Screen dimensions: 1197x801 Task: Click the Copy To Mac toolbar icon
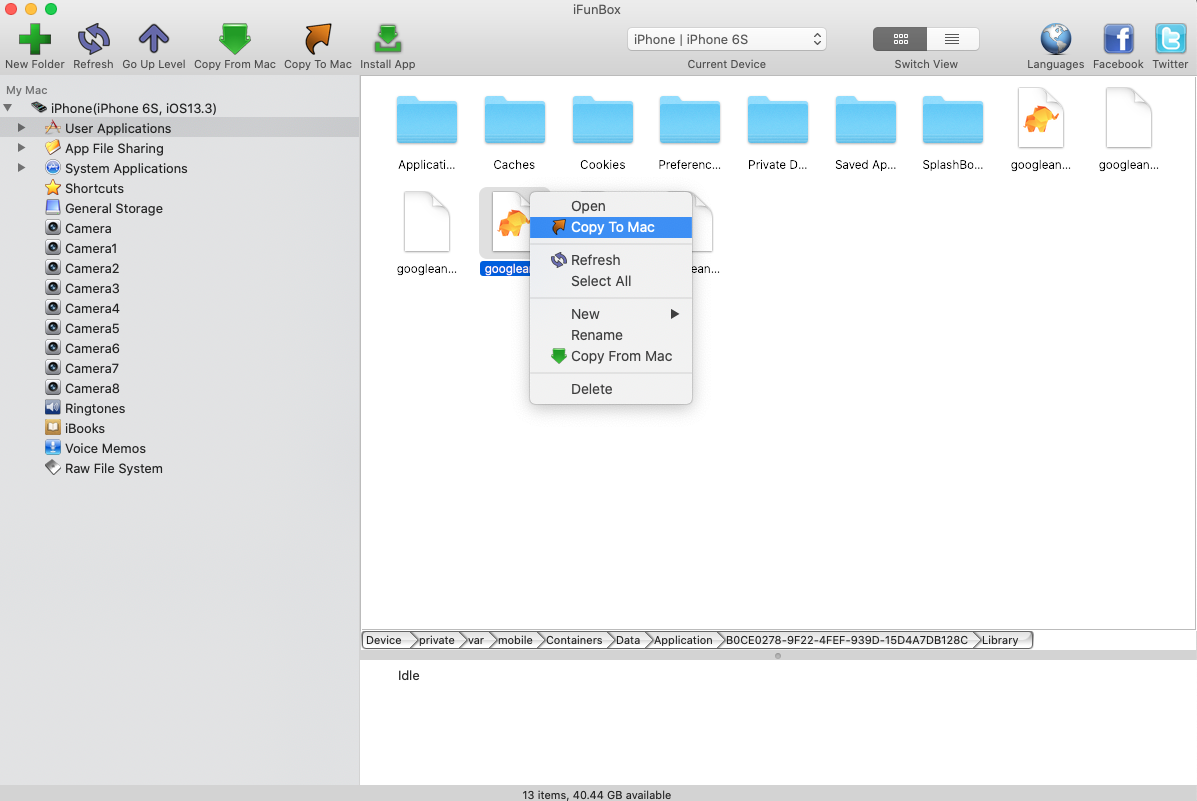[318, 39]
